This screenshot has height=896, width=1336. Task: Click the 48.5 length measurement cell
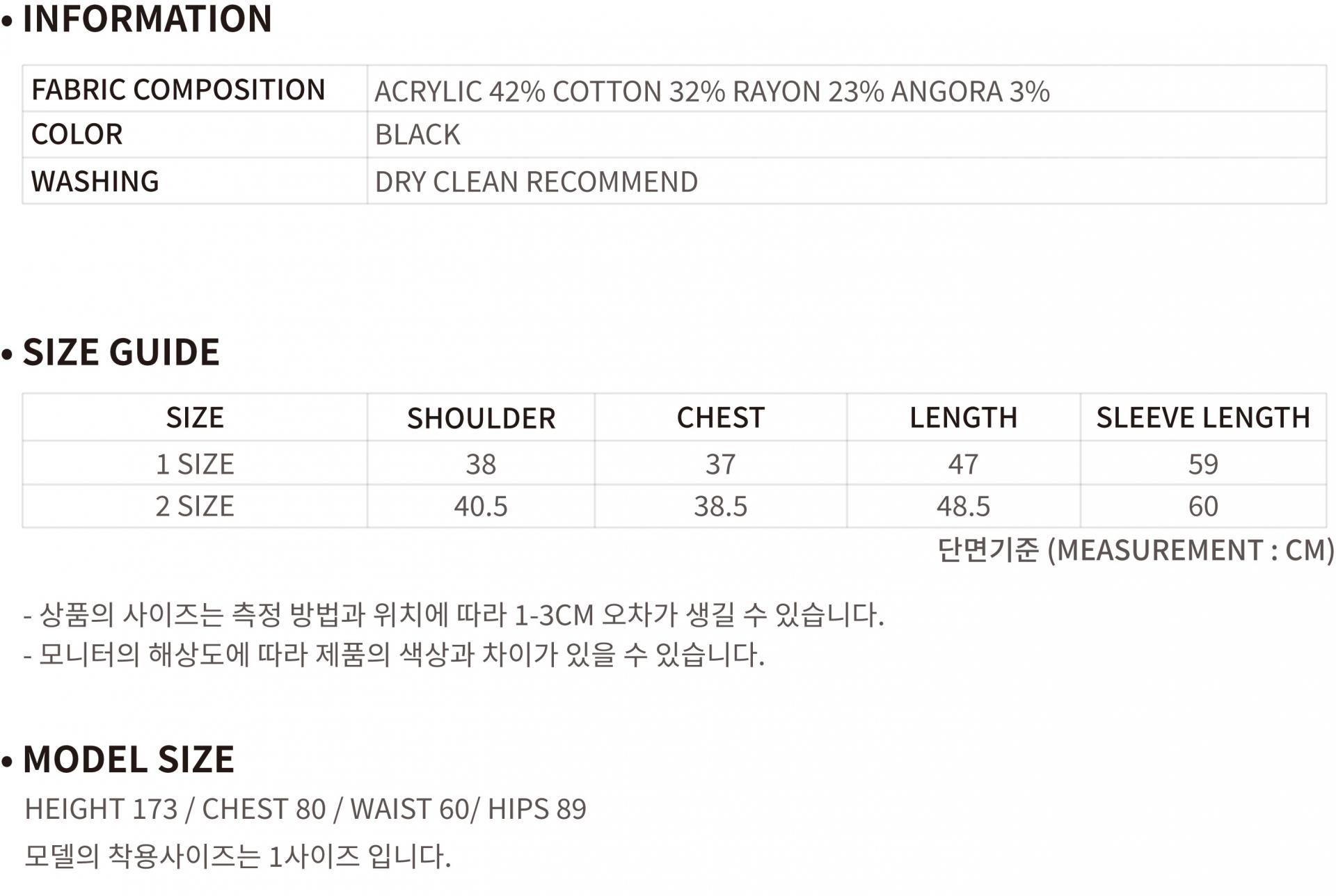coord(963,506)
